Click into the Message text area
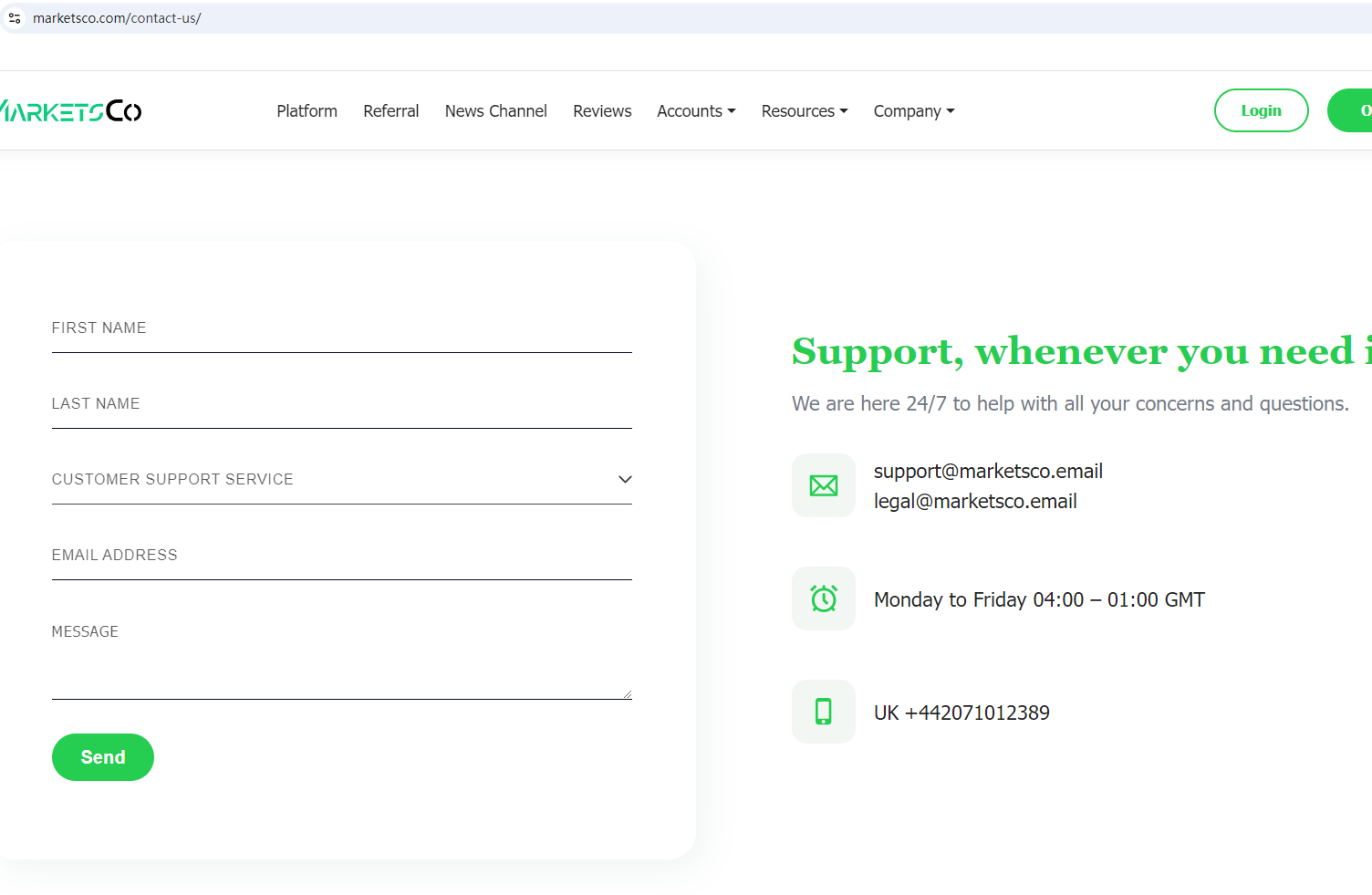This screenshot has width=1372, height=895. (342, 657)
